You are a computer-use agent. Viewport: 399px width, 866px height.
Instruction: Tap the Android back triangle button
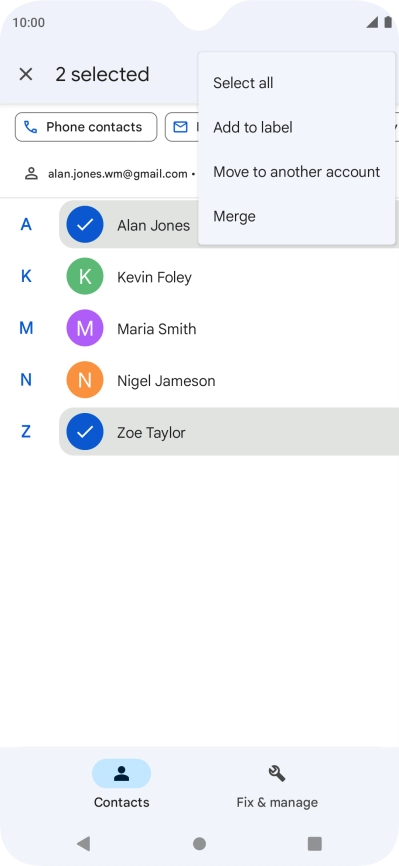(83, 843)
